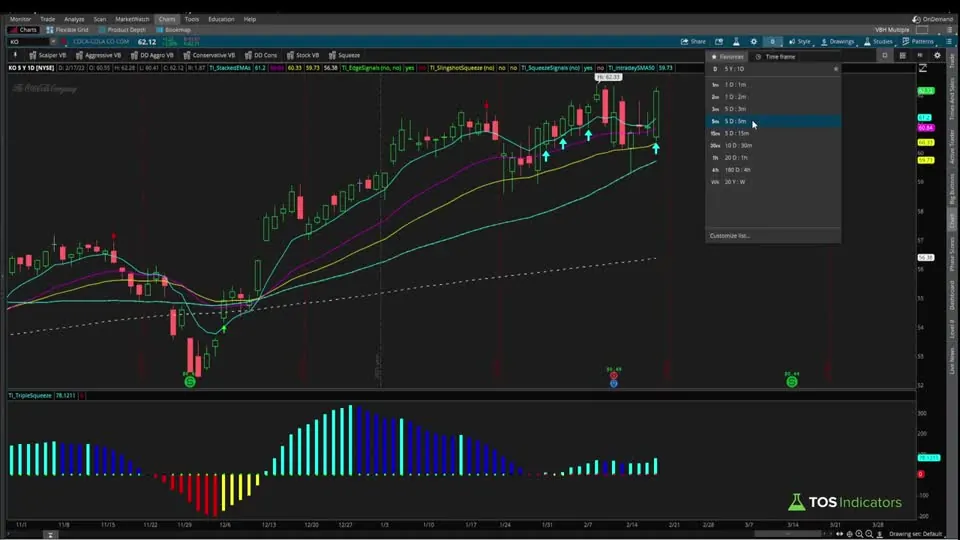The width and height of the screenshot is (960, 540).
Task: Click the Scalper VB study set button
Action: (47, 55)
